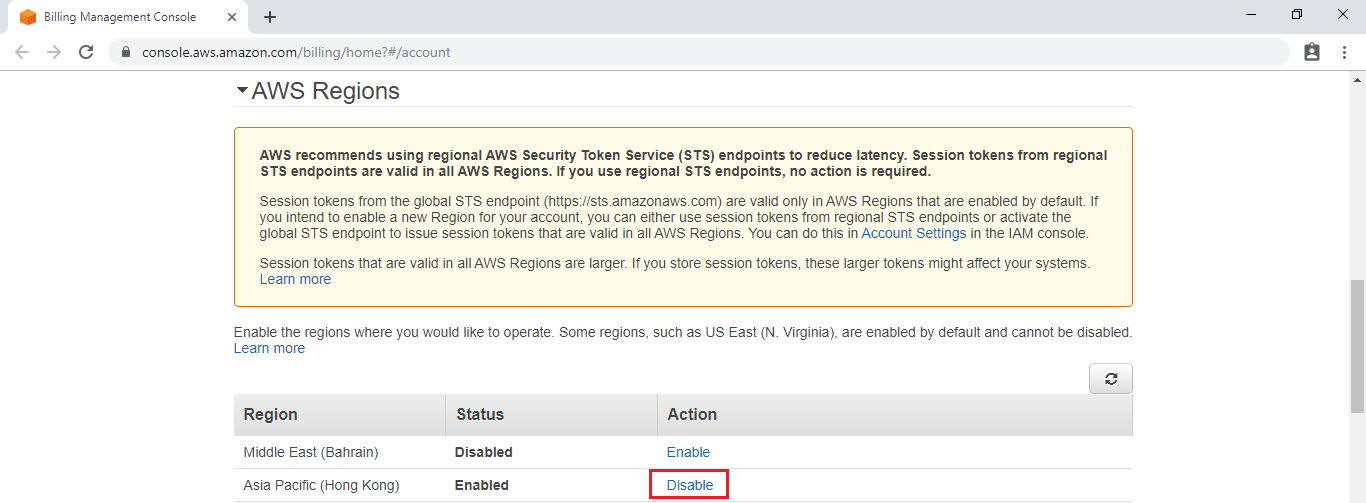Open the Chrome three-dot menu

(x=1345, y=52)
